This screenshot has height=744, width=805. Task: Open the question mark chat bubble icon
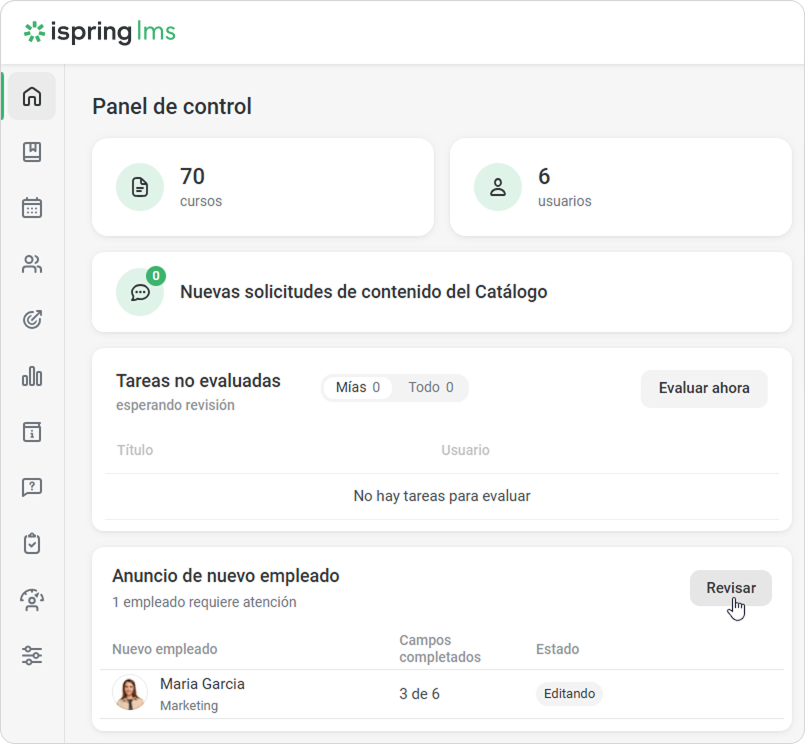pos(32,488)
